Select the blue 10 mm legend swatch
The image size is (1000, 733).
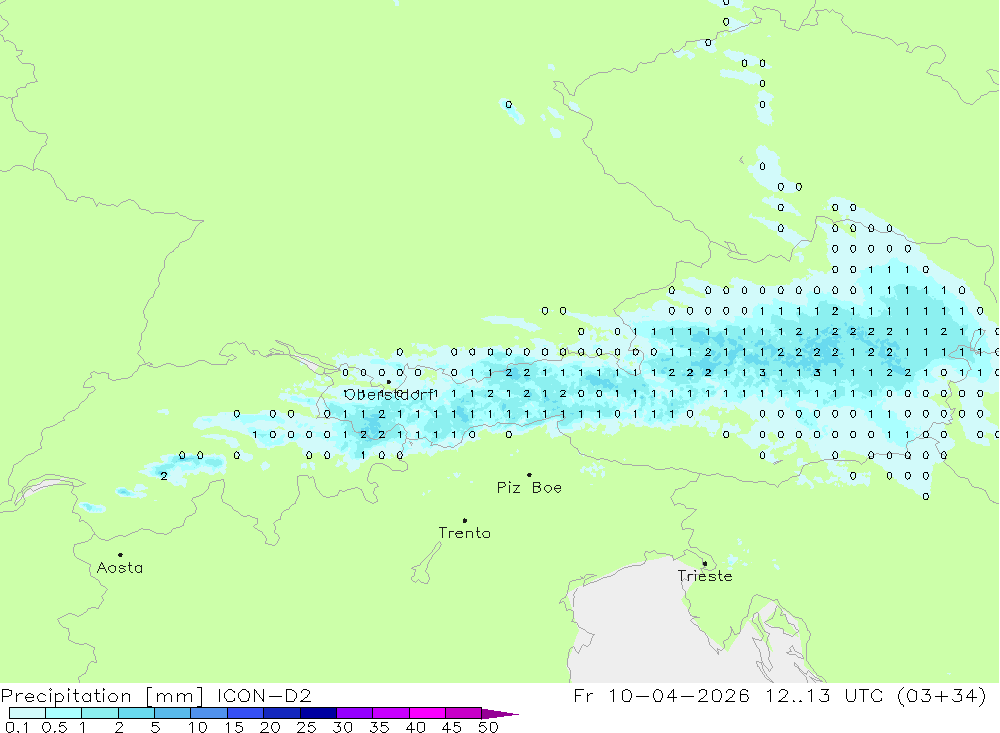(x=209, y=713)
